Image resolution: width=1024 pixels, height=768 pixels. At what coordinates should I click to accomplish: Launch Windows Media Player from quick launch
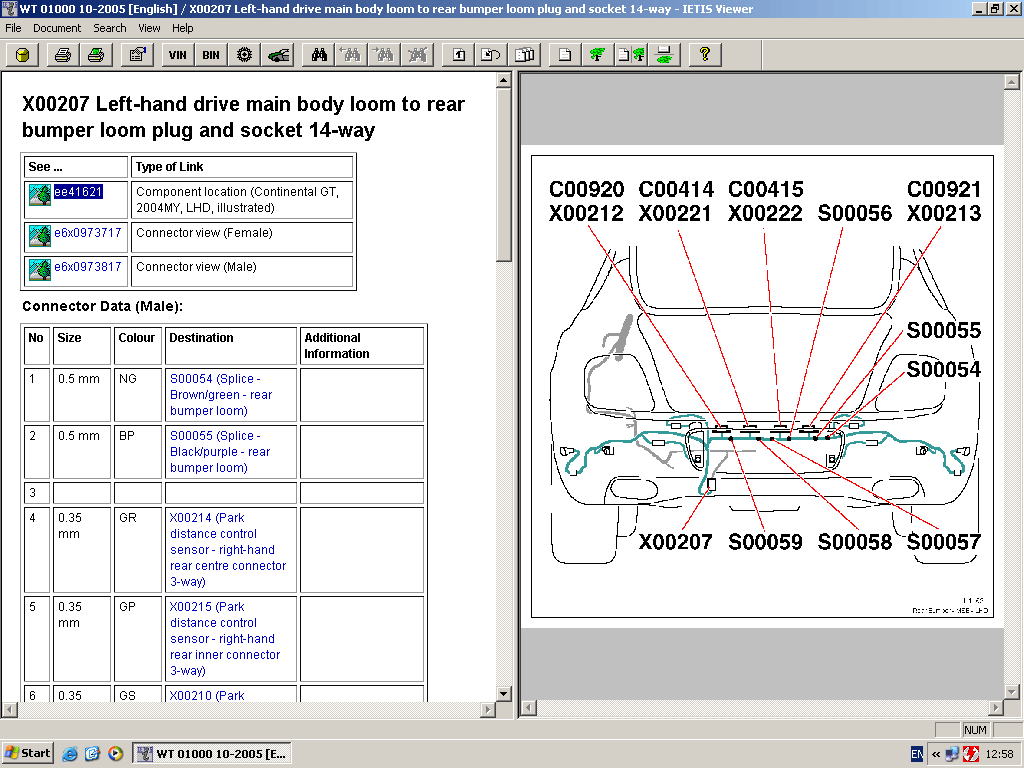pyautogui.click(x=116, y=754)
